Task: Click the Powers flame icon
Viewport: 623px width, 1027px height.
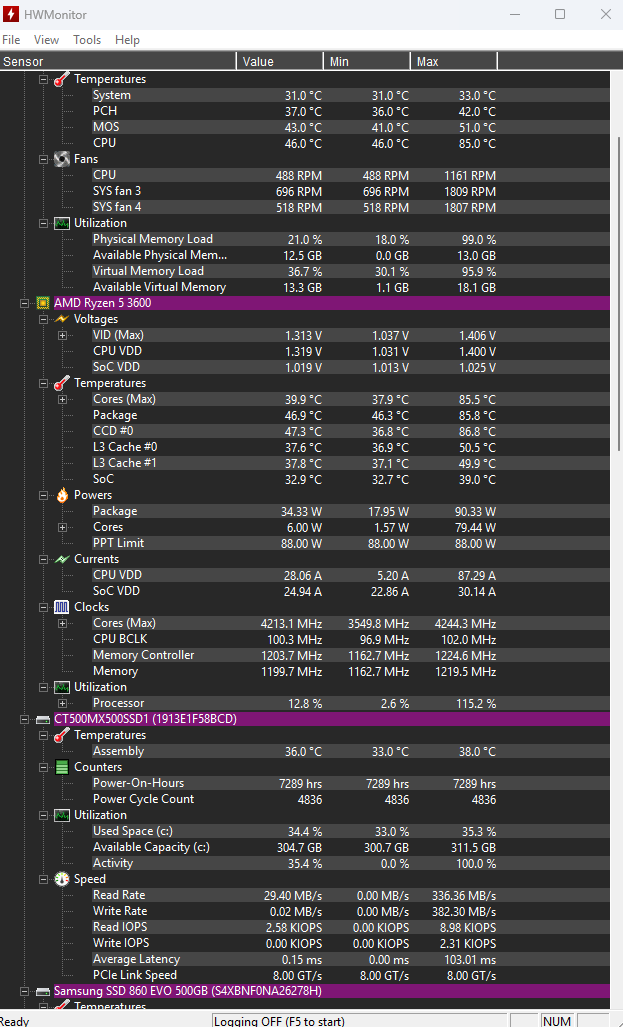Action: coord(62,495)
